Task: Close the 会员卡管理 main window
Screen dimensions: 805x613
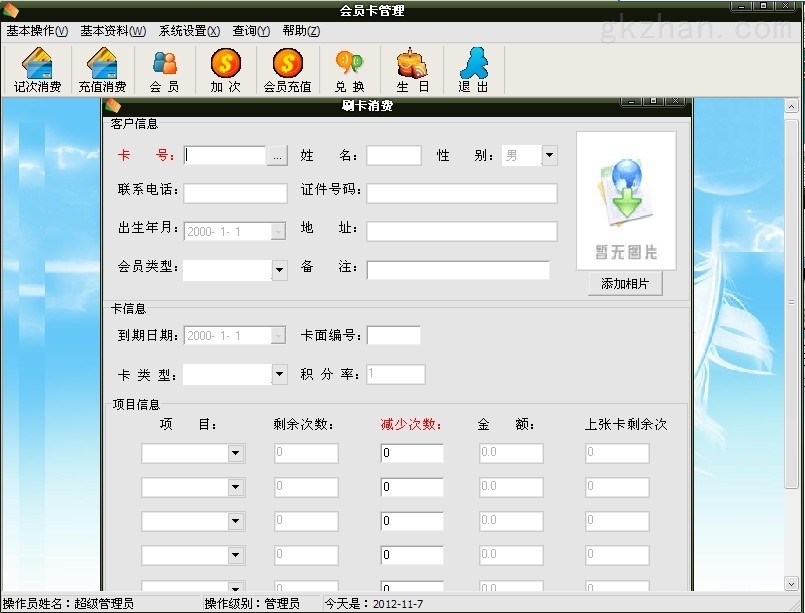Action: click(785, 6)
